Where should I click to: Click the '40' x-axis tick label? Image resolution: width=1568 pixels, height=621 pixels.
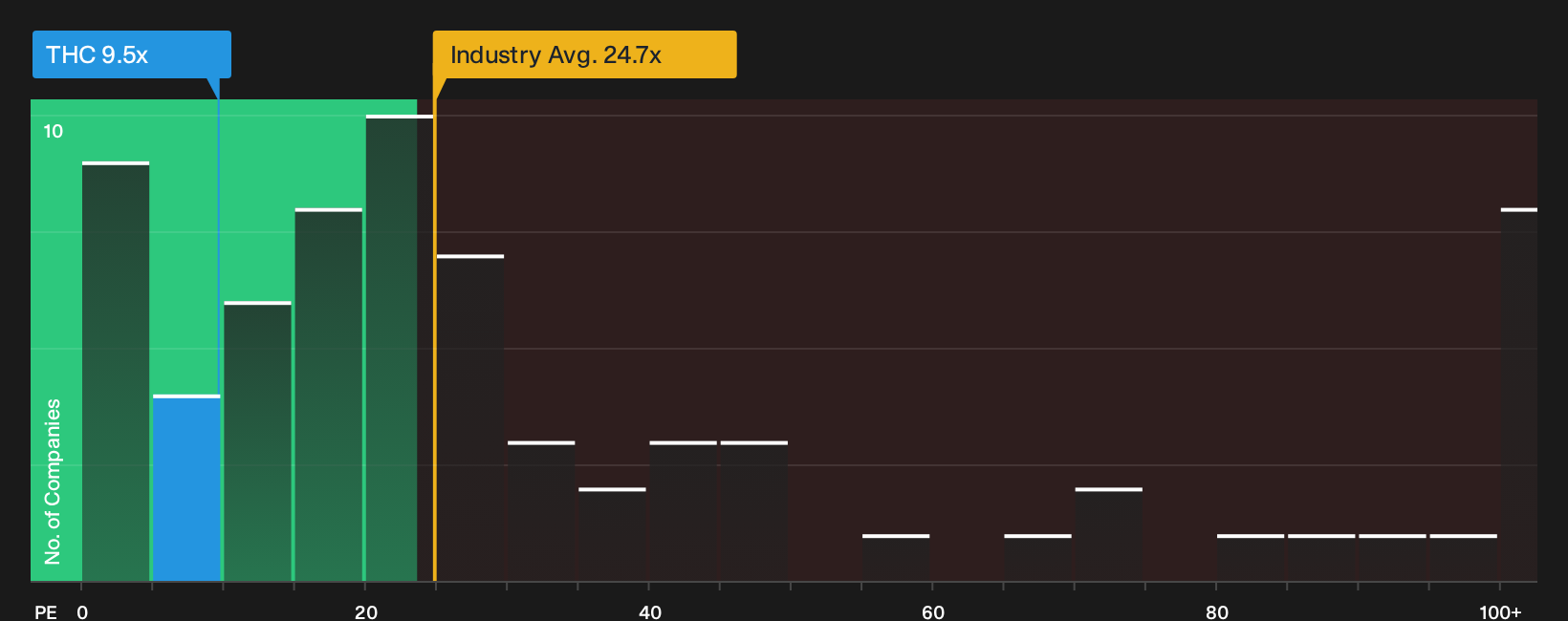(650, 612)
